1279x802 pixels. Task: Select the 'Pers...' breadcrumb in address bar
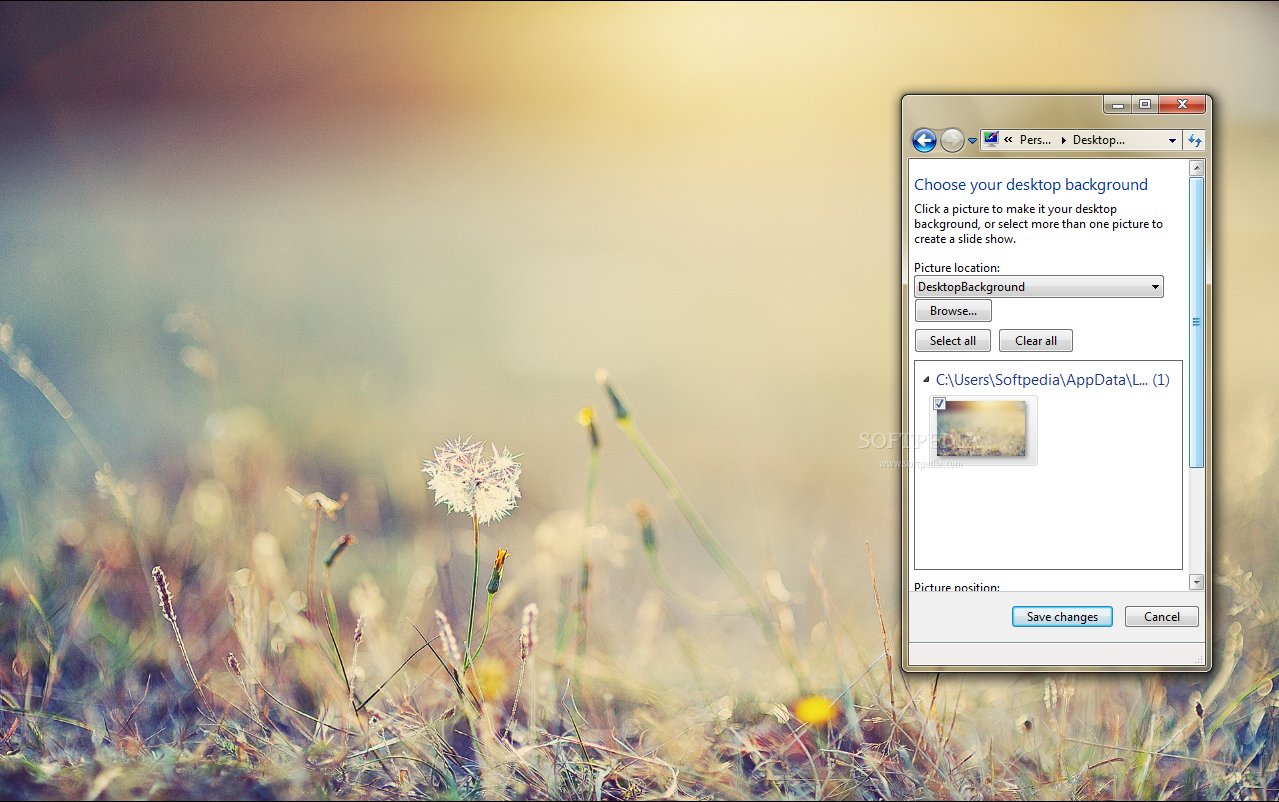1035,140
